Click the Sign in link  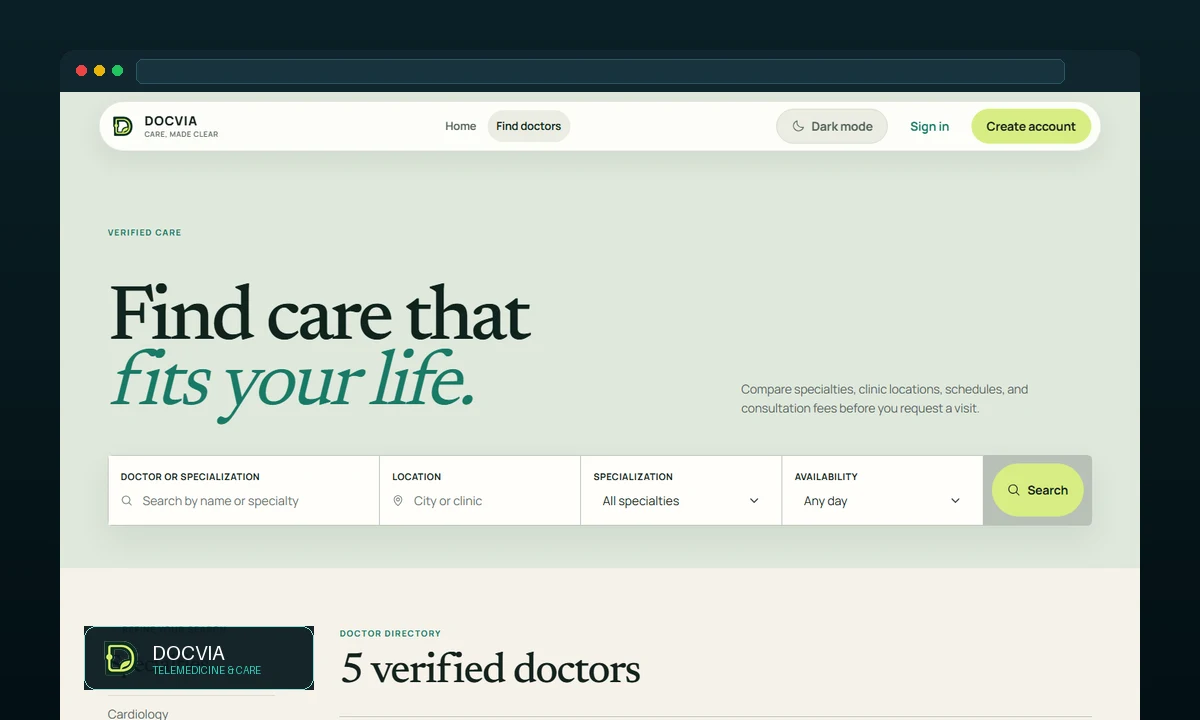930,126
